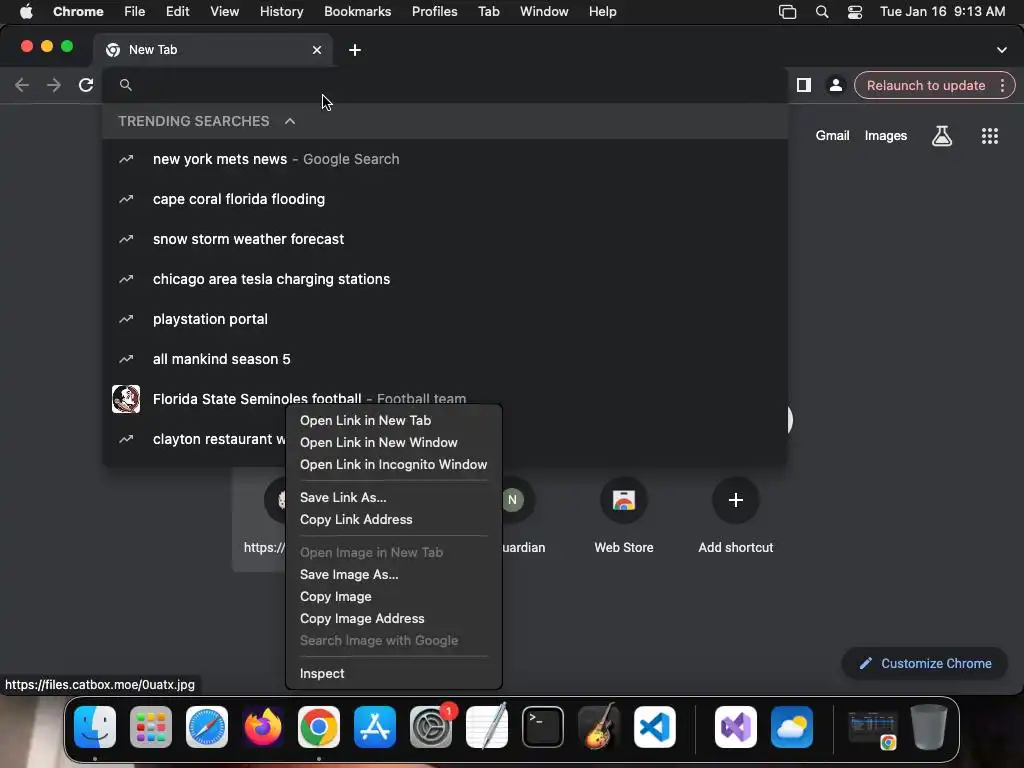1024x768 pixels.
Task: Click the Guardian shortcut N icon
Action: click(513, 500)
